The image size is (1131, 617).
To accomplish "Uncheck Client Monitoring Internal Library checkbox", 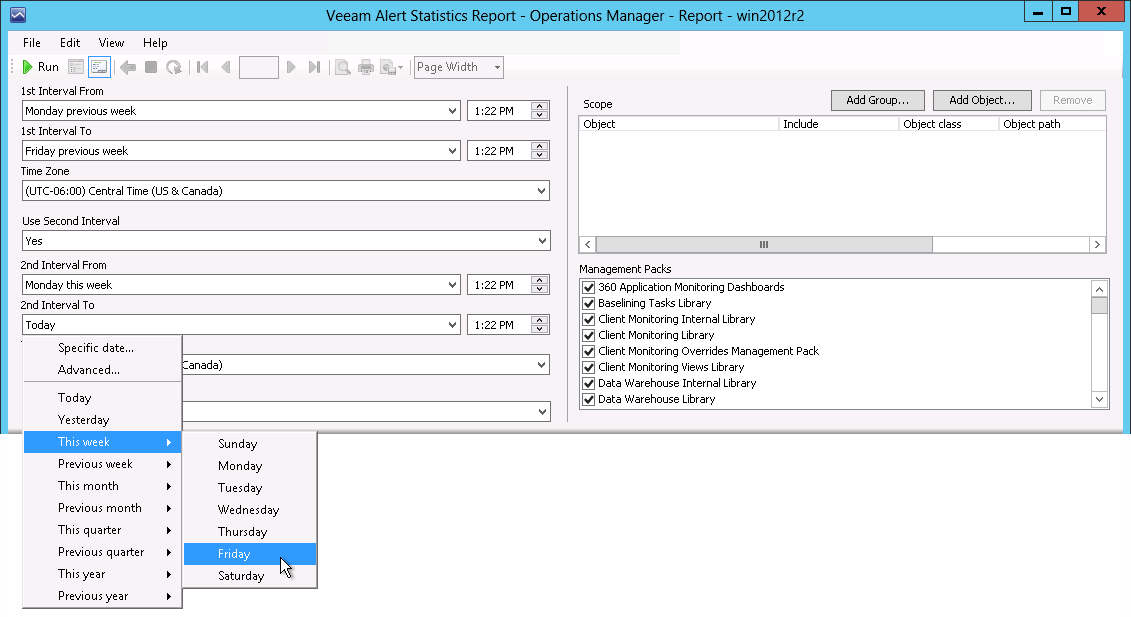I will [589, 320].
